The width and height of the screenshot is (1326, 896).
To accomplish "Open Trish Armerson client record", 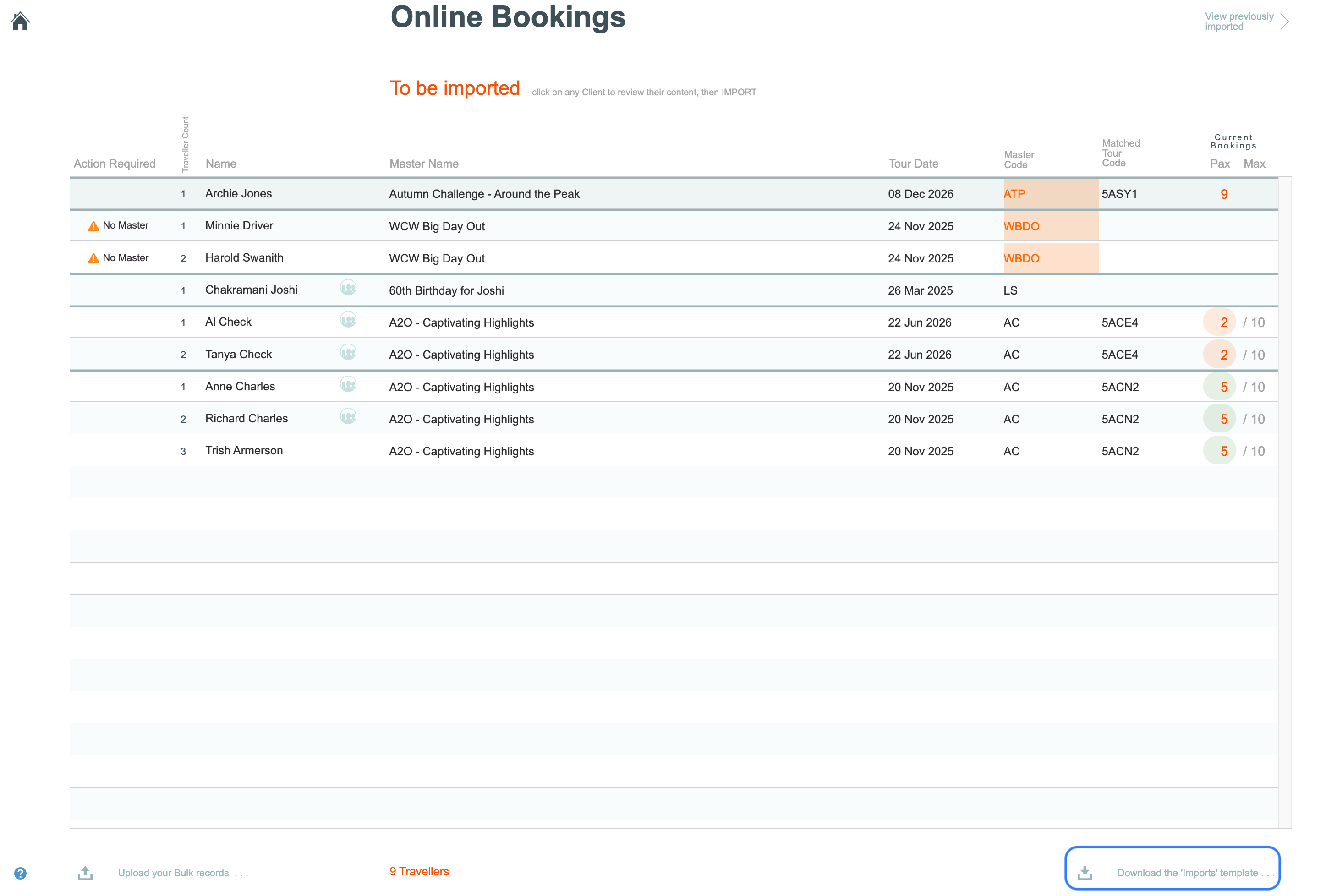I will [244, 451].
